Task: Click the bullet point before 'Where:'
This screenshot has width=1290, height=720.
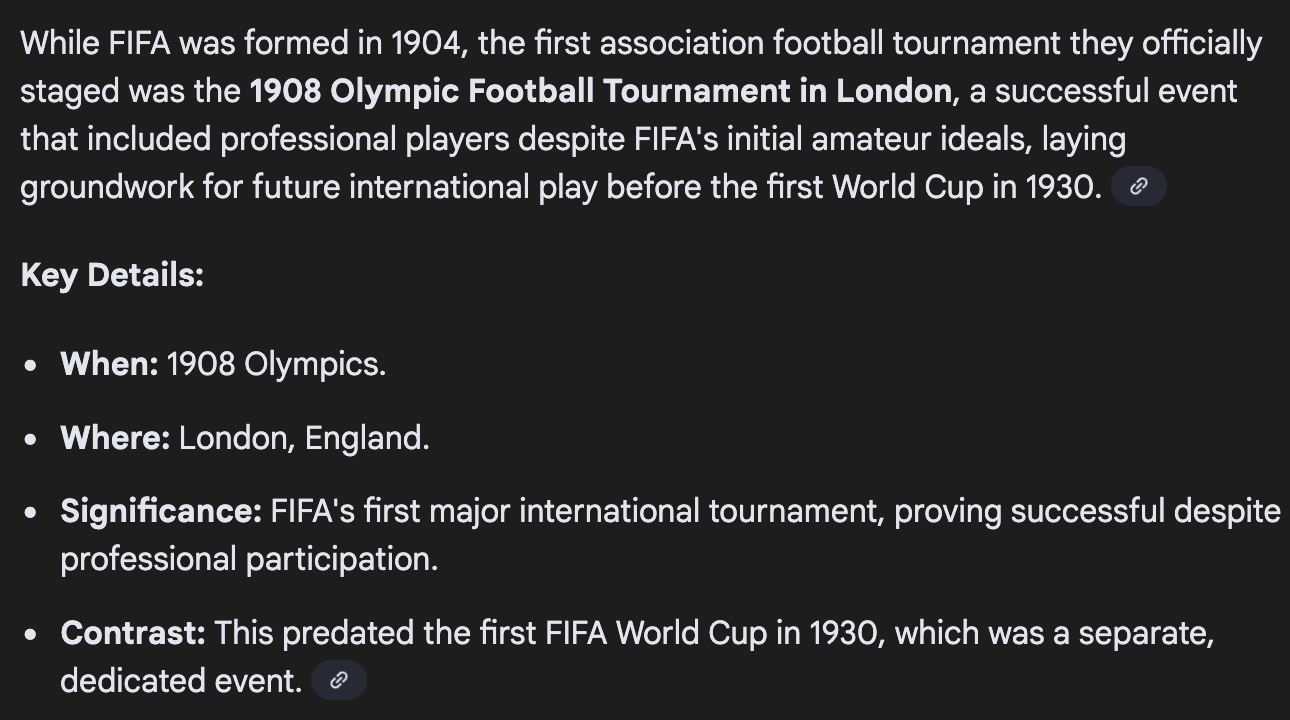Action: [x=33, y=440]
